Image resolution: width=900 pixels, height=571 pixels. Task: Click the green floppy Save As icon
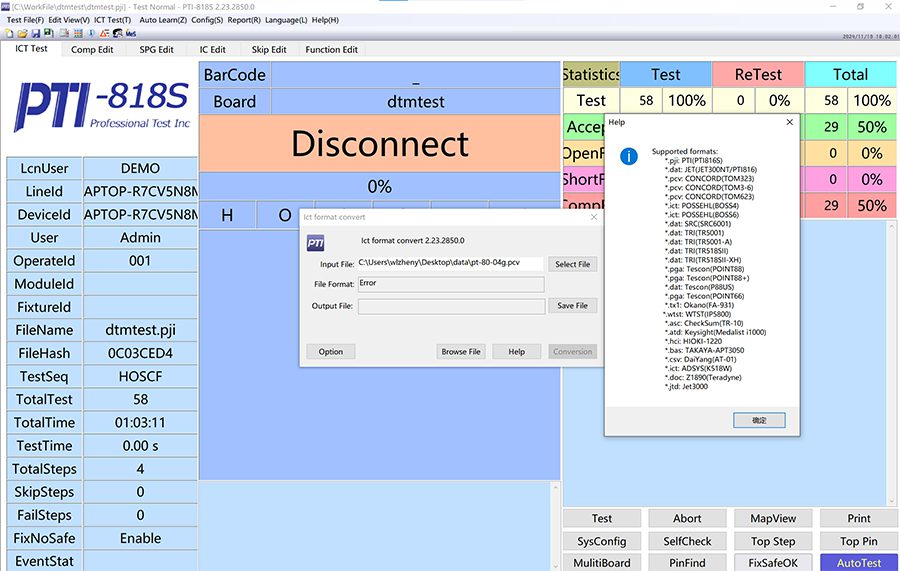click(x=49, y=34)
